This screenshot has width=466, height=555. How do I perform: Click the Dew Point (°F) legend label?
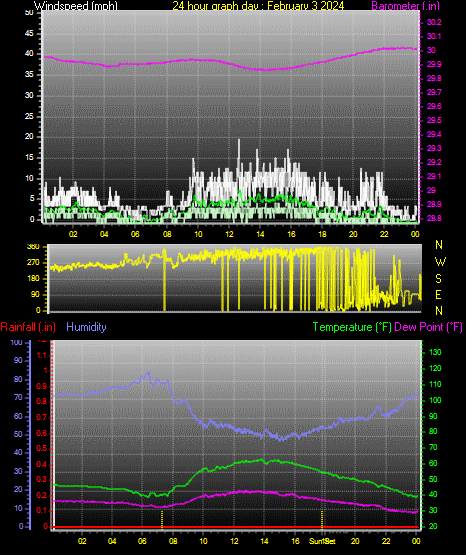428,327
